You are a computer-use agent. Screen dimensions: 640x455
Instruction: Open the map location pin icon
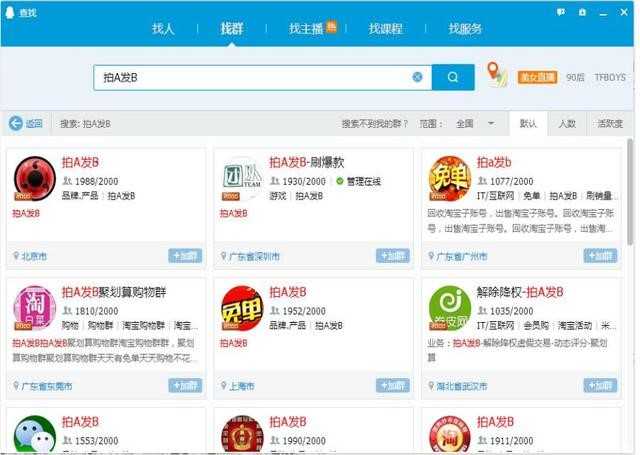pyautogui.click(x=497, y=75)
